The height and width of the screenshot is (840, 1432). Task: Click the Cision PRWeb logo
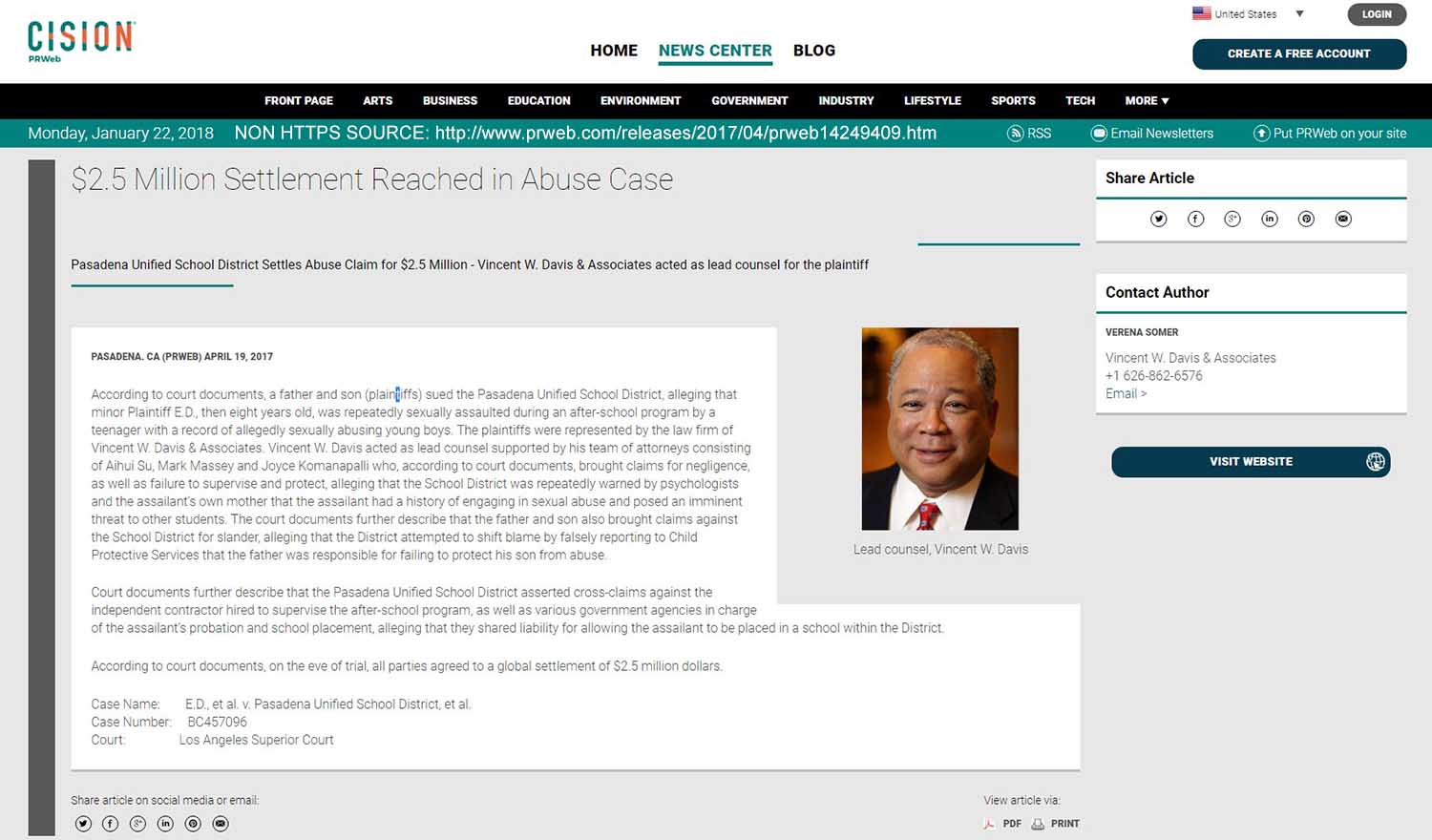tap(81, 42)
